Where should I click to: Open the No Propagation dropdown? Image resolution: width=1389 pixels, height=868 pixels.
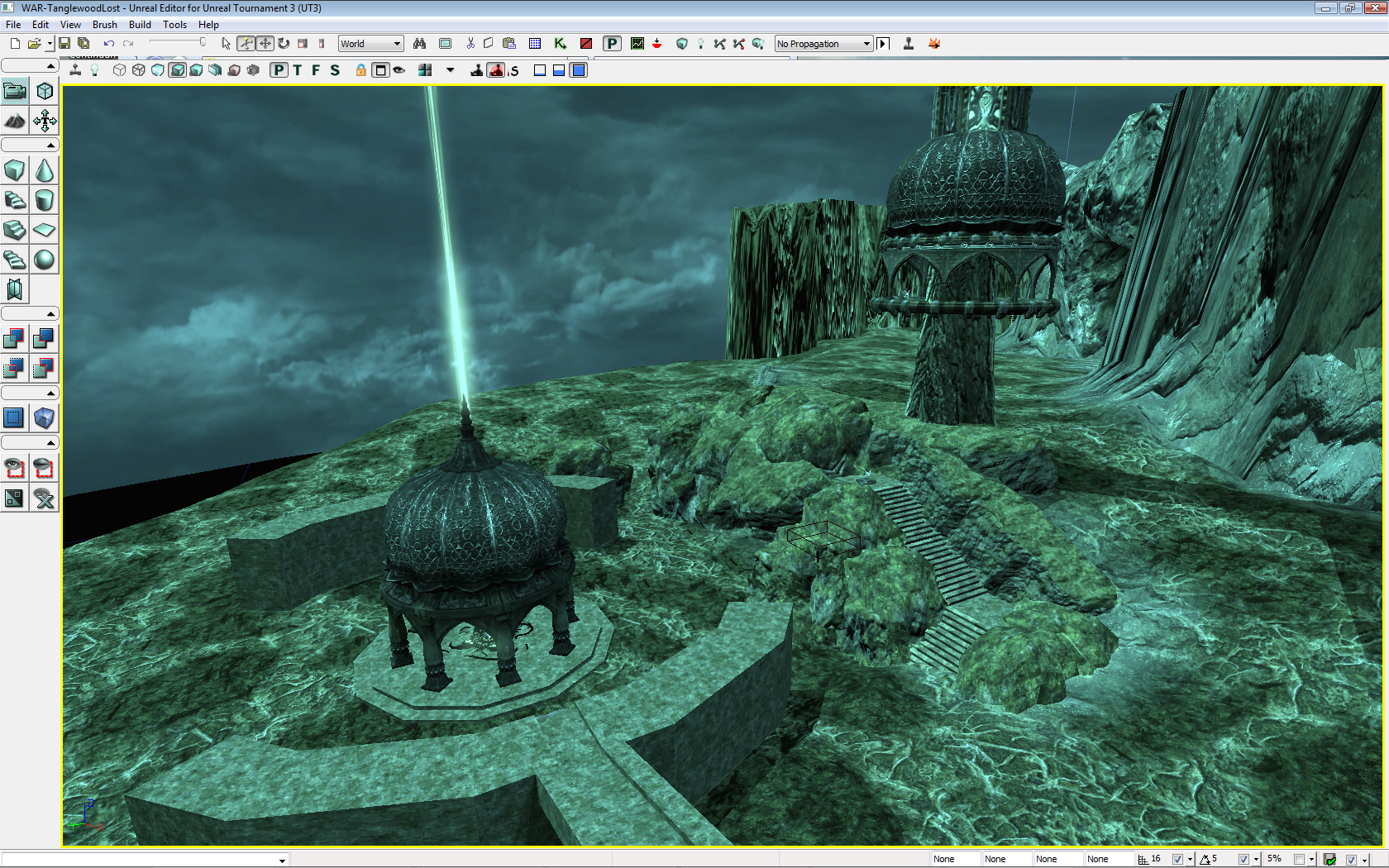click(823, 44)
